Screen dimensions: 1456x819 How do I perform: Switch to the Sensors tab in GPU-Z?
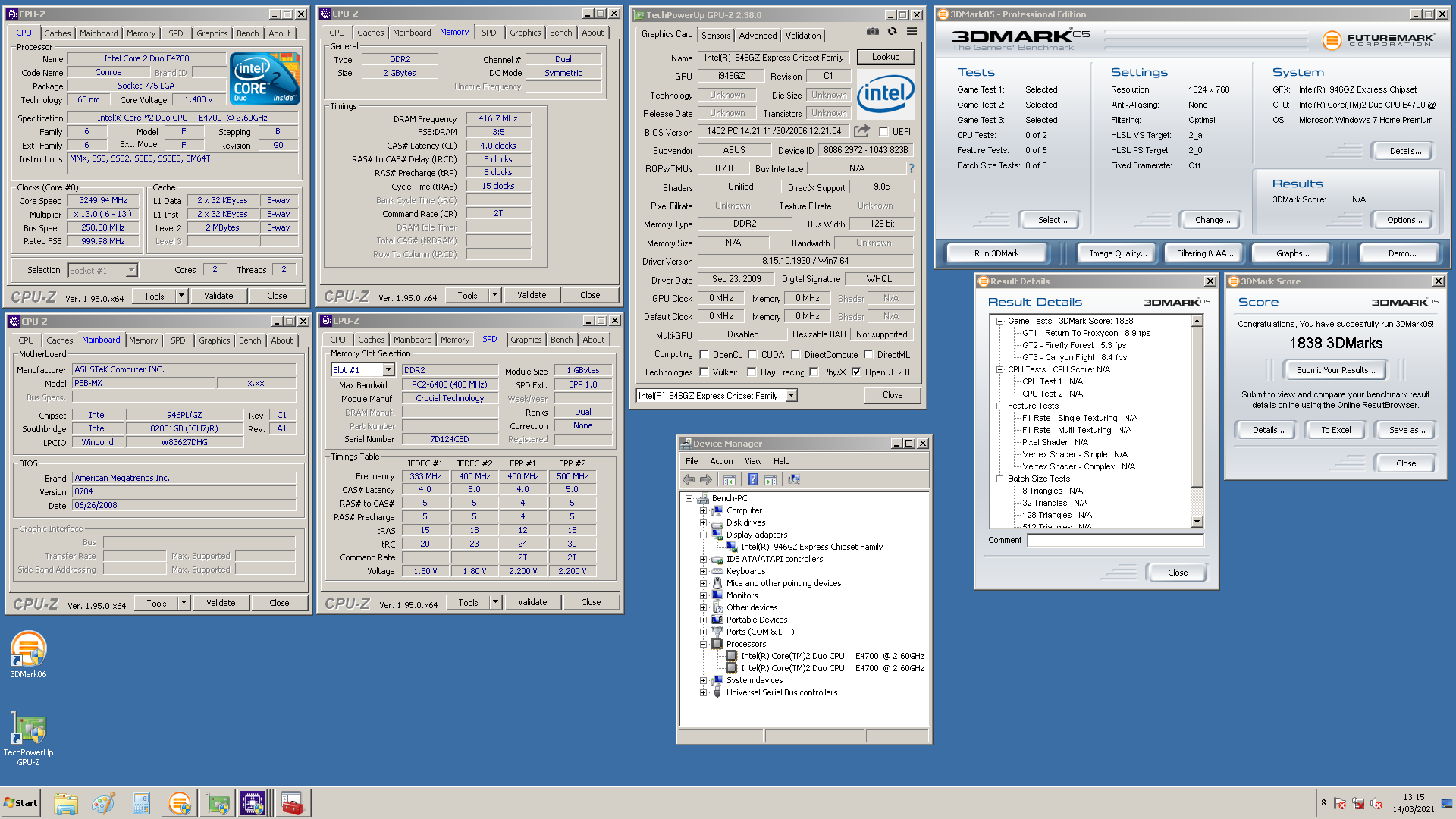(716, 35)
